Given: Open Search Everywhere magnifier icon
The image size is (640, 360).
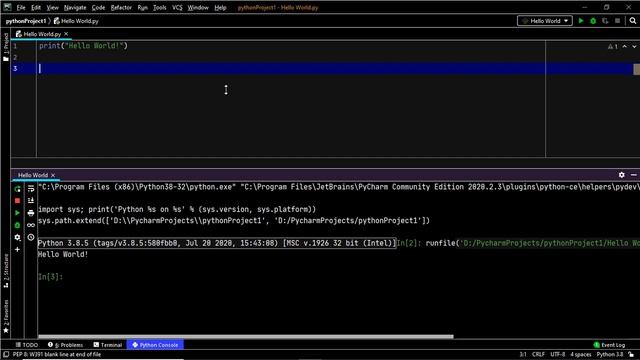Looking at the screenshot, I should [633, 21].
